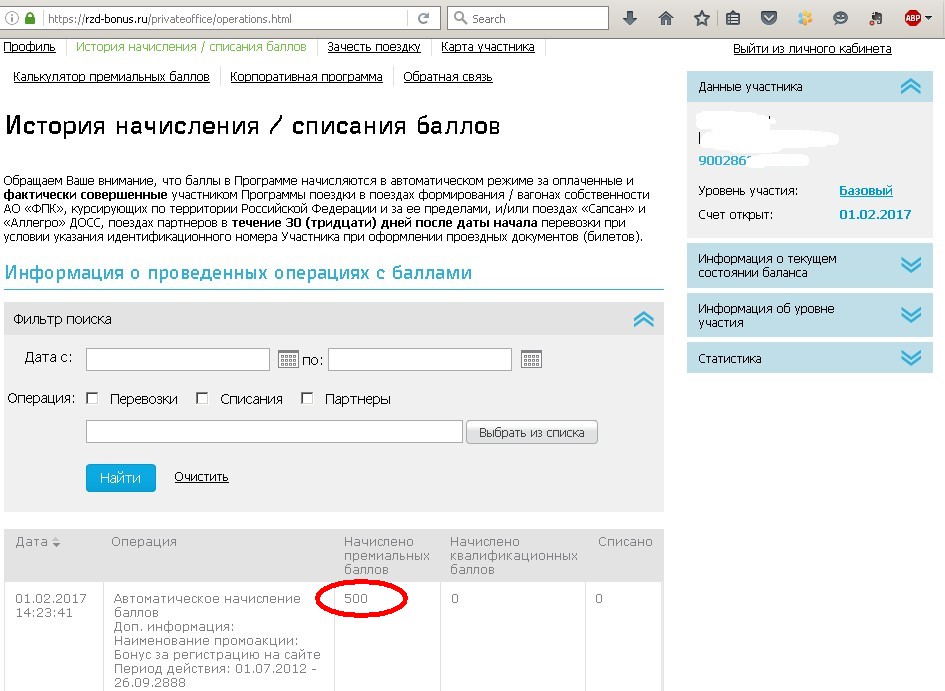945x691 pixels.
Task: Open the Зачесть поездку menu item
Action: tap(374, 47)
